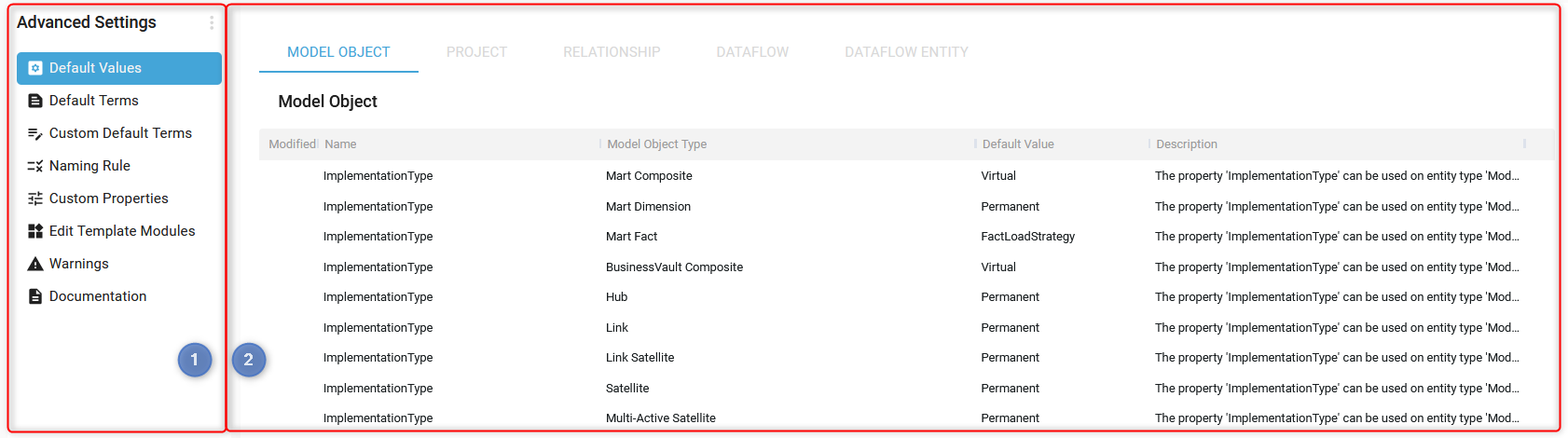Sort by the Name column header

(341, 144)
